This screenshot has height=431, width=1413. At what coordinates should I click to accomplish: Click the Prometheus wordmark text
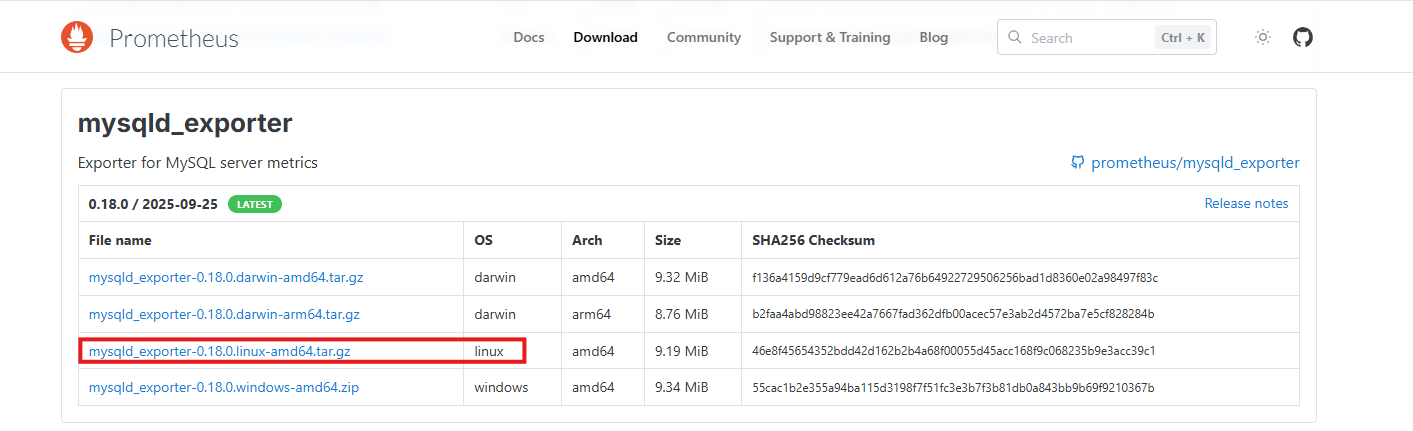coord(174,38)
